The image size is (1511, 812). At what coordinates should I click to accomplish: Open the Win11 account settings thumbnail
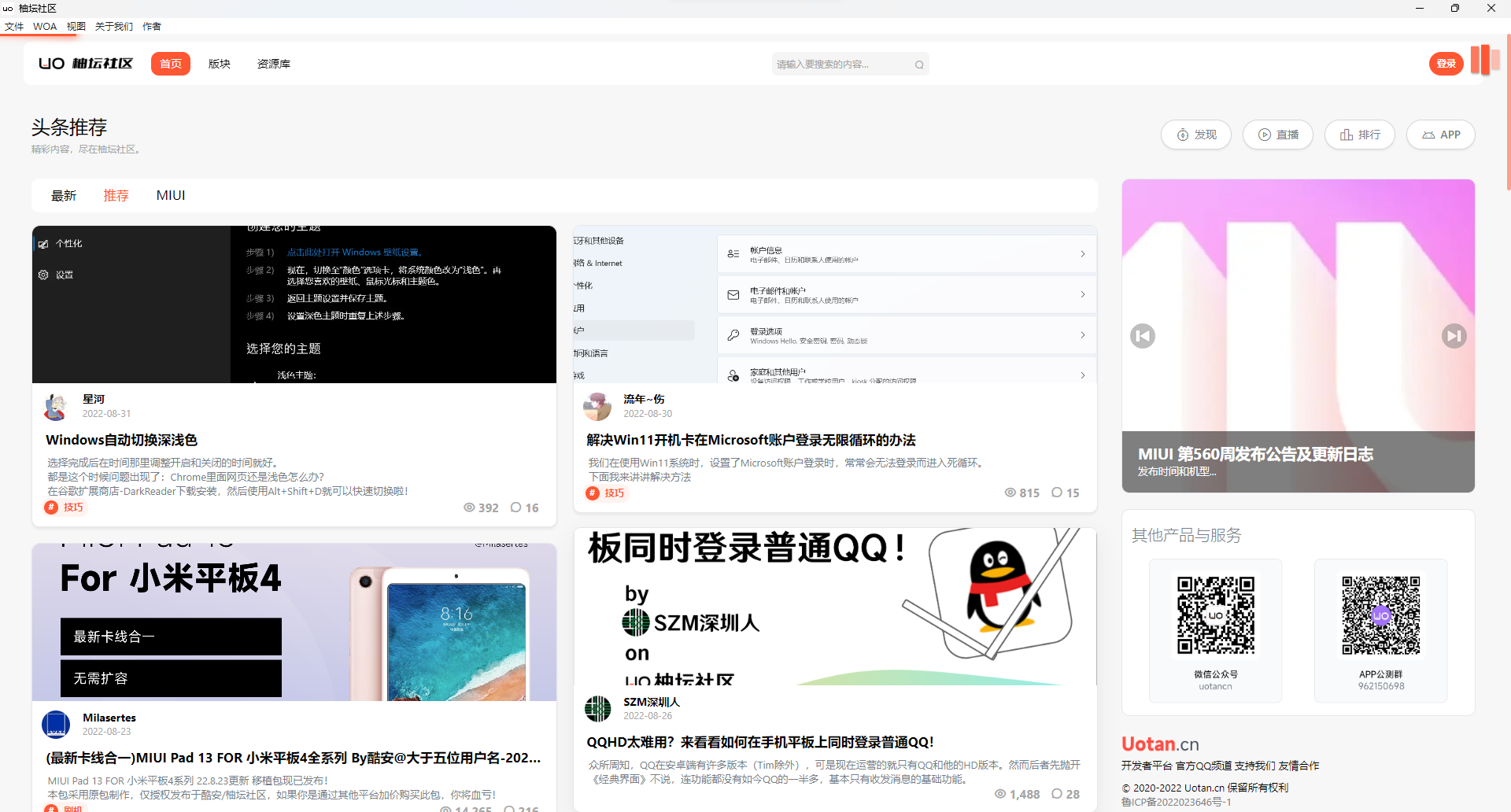(x=835, y=304)
